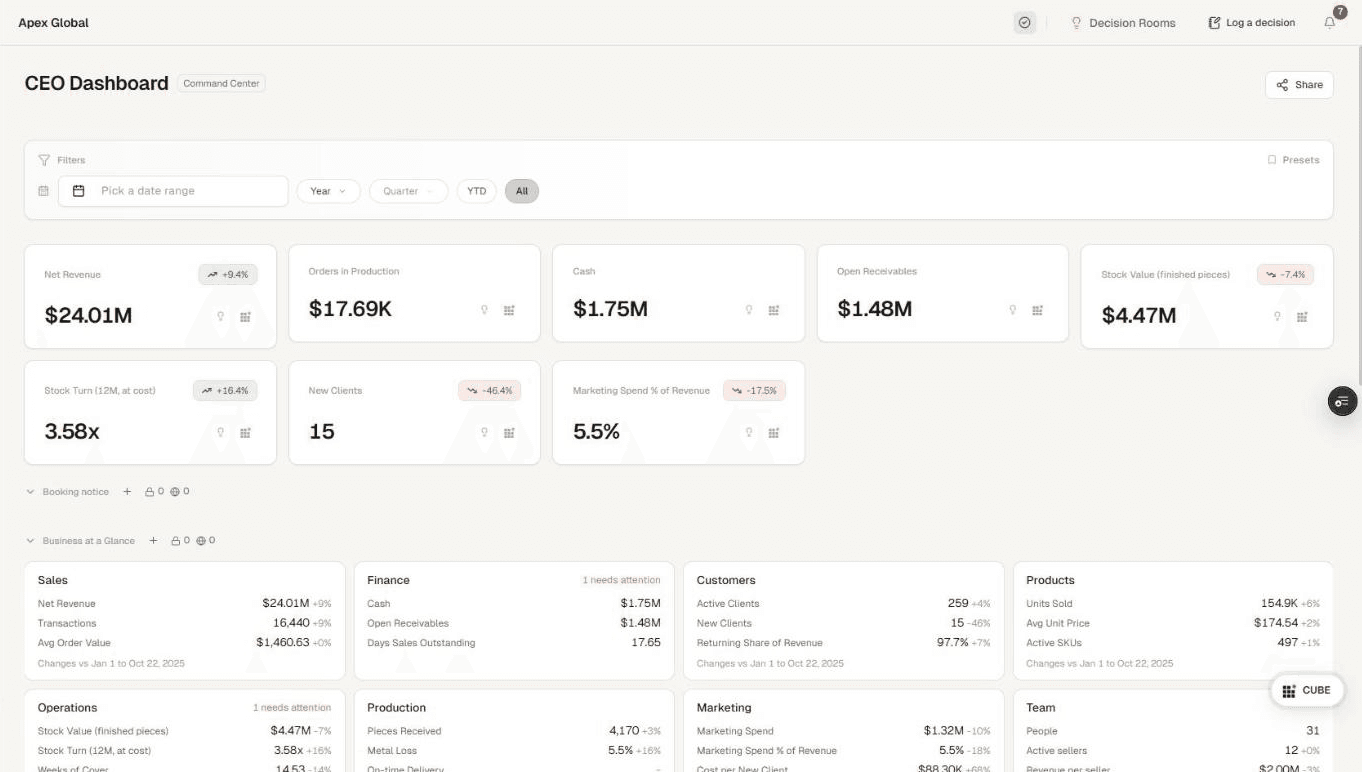This screenshot has width=1362, height=772.
Task: Select the YTD filter pill
Action: [x=477, y=191]
